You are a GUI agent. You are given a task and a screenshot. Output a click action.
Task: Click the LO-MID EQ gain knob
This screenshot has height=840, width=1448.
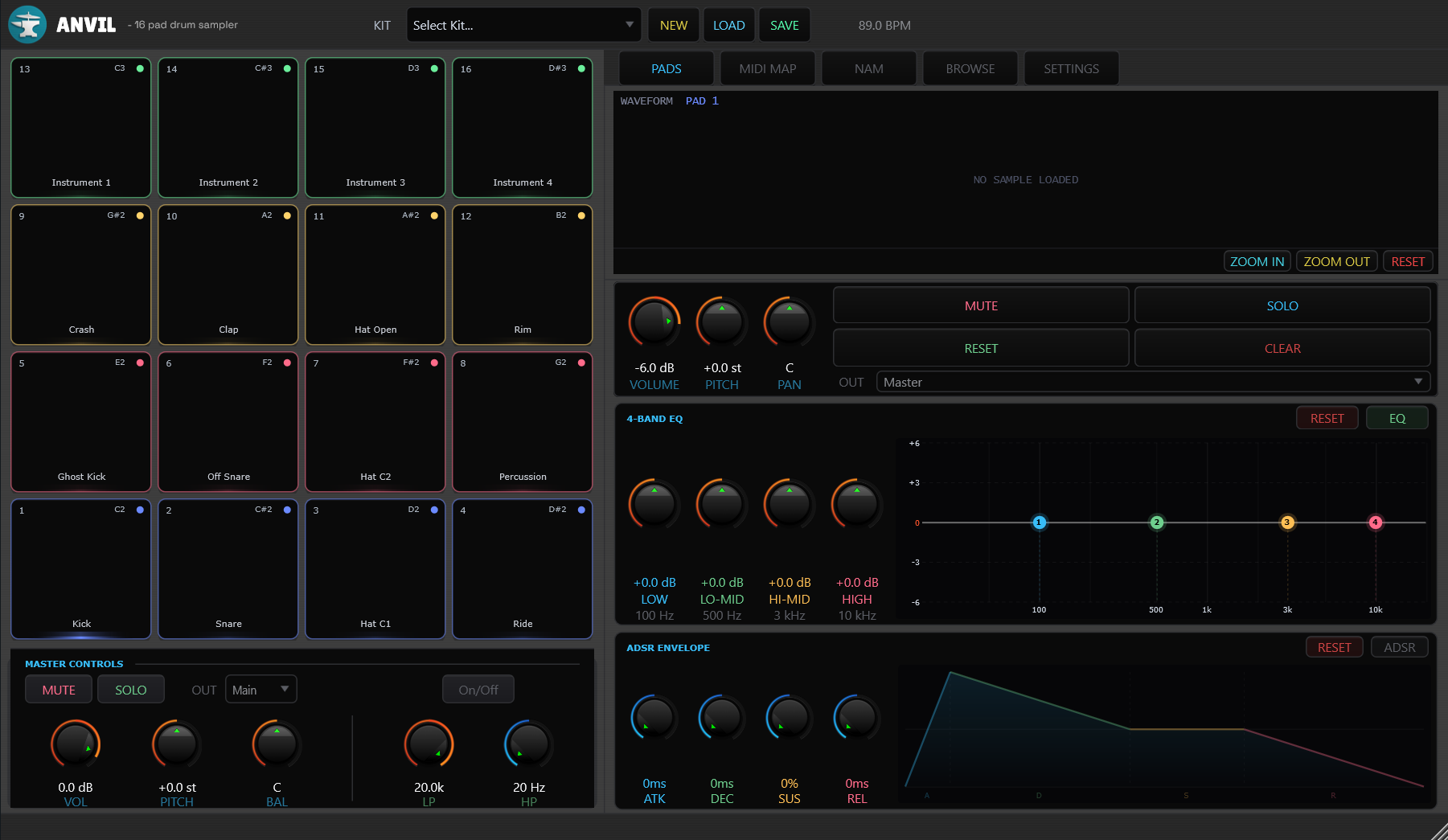722,504
